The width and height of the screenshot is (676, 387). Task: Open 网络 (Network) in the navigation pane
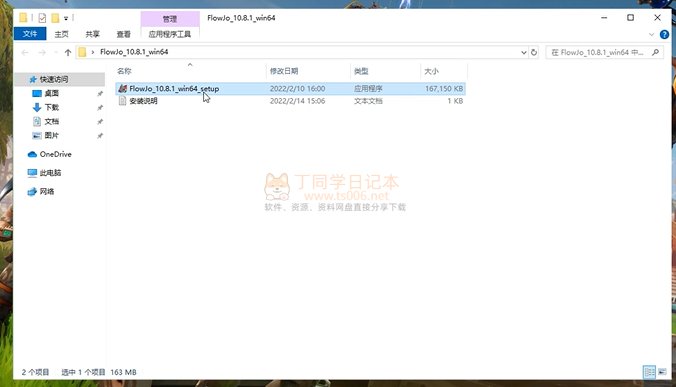(47, 191)
